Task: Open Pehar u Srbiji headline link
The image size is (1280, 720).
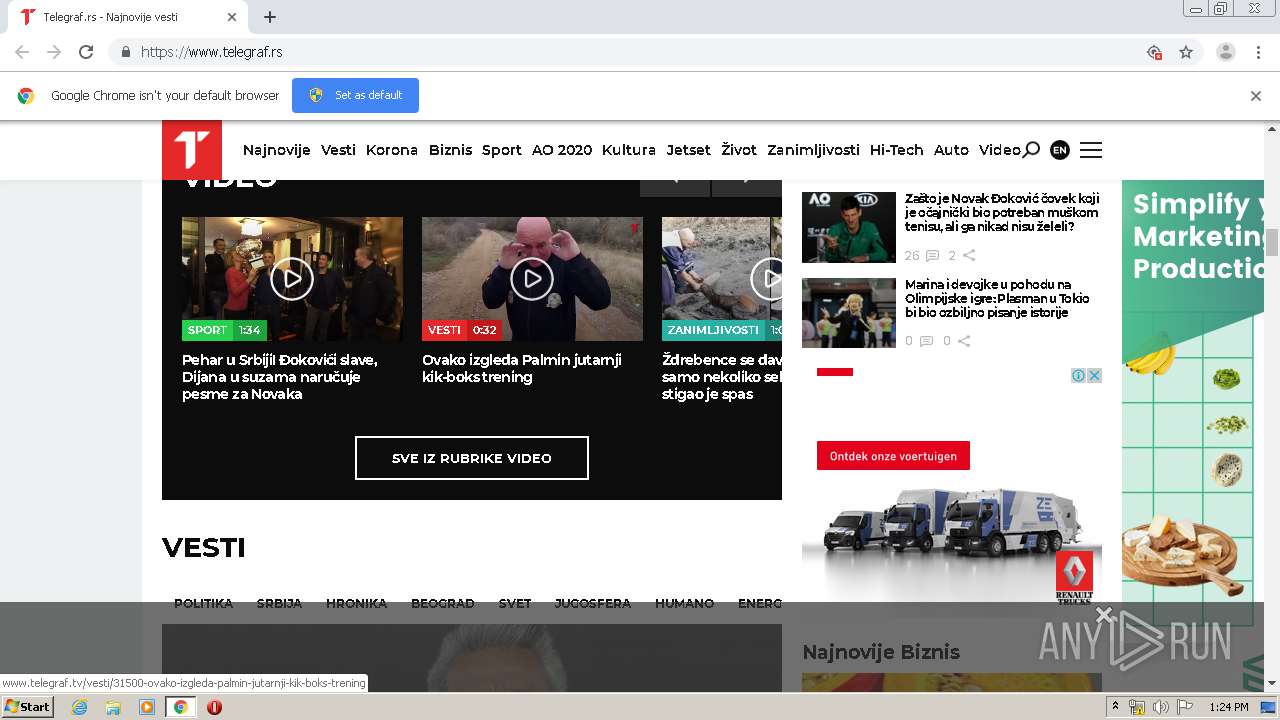Action: [x=280, y=377]
